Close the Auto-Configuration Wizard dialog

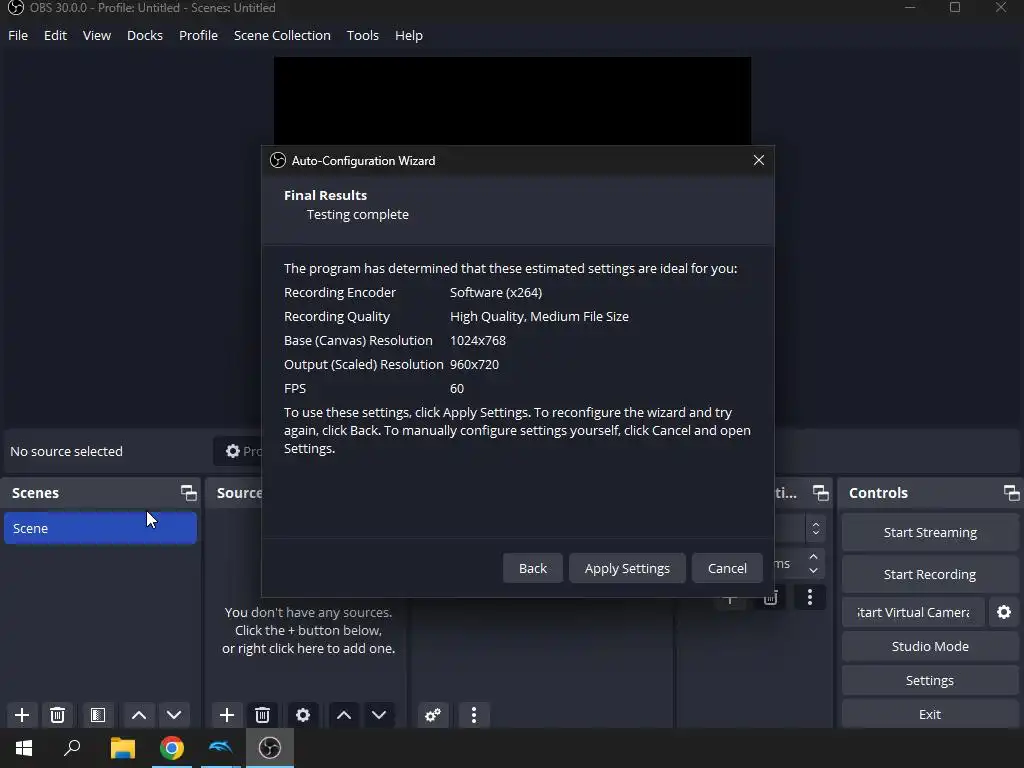coord(758,160)
